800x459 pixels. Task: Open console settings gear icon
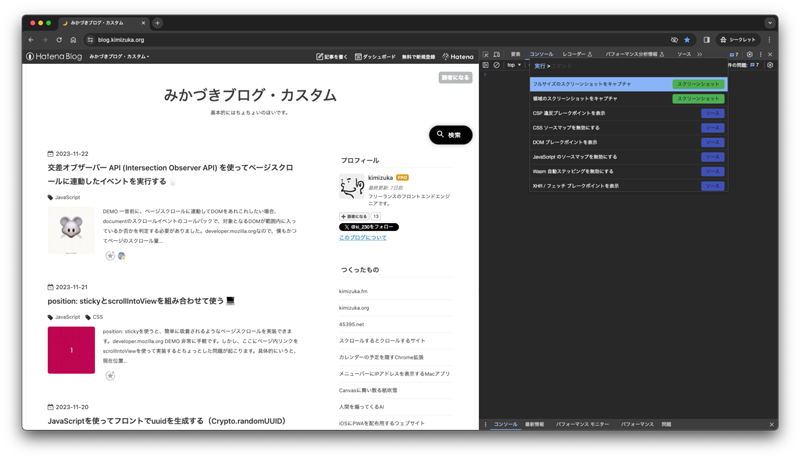(770, 65)
